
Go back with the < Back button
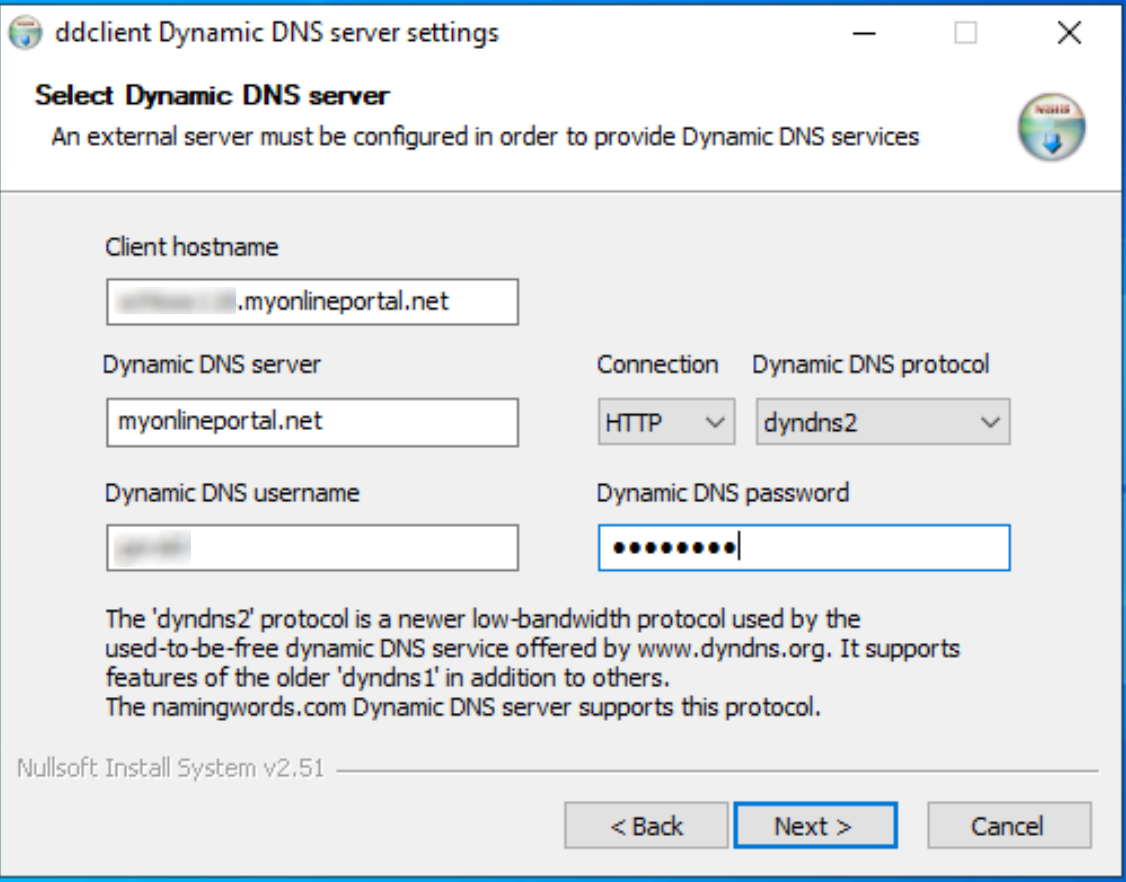pyautogui.click(x=646, y=825)
